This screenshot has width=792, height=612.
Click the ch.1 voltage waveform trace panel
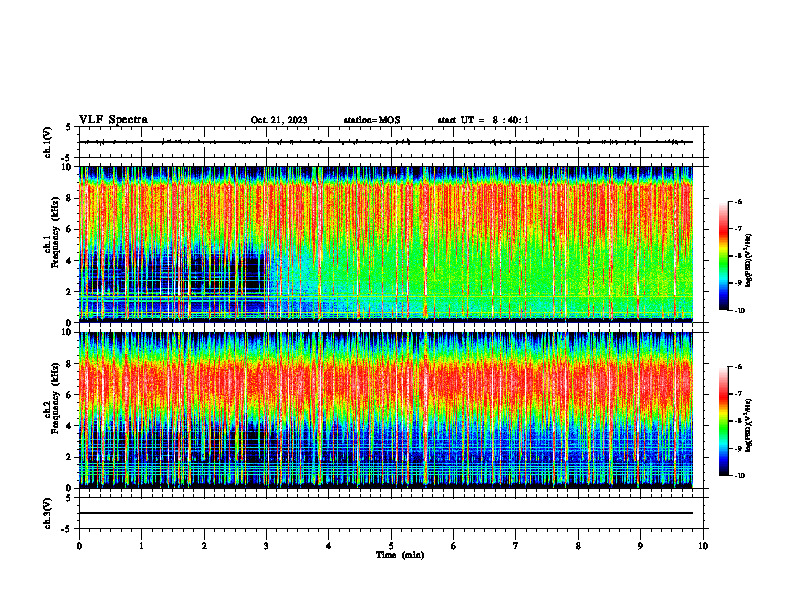391,142
